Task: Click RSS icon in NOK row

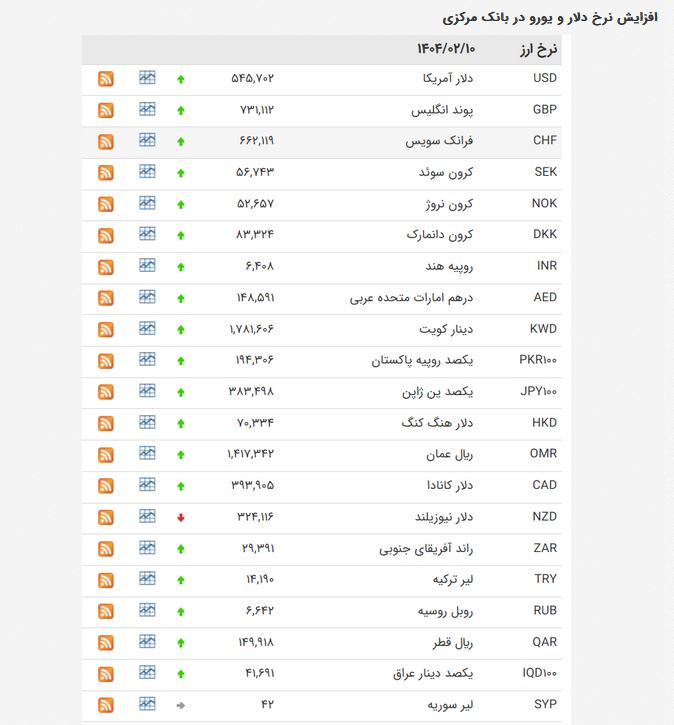Action: 106,204
